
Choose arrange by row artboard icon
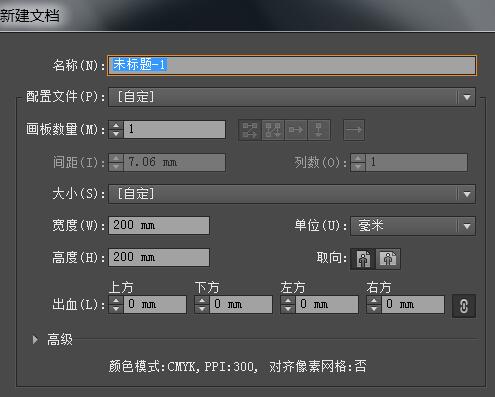pos(296,130)
